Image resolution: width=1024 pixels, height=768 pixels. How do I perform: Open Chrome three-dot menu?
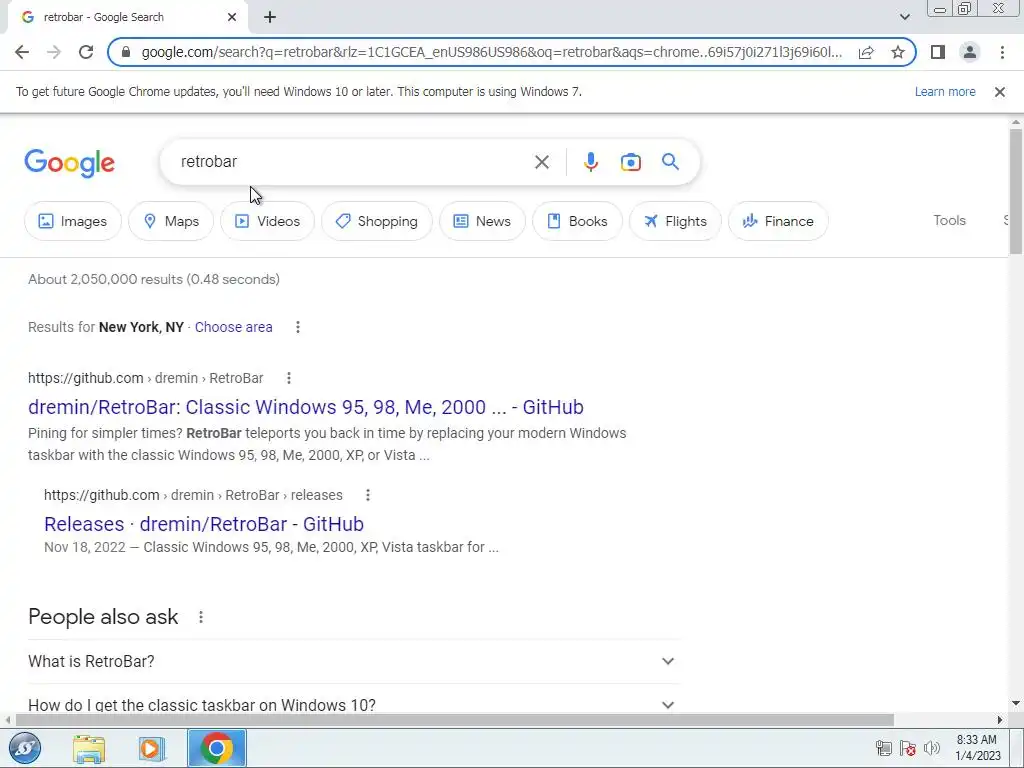(1002, 52)
